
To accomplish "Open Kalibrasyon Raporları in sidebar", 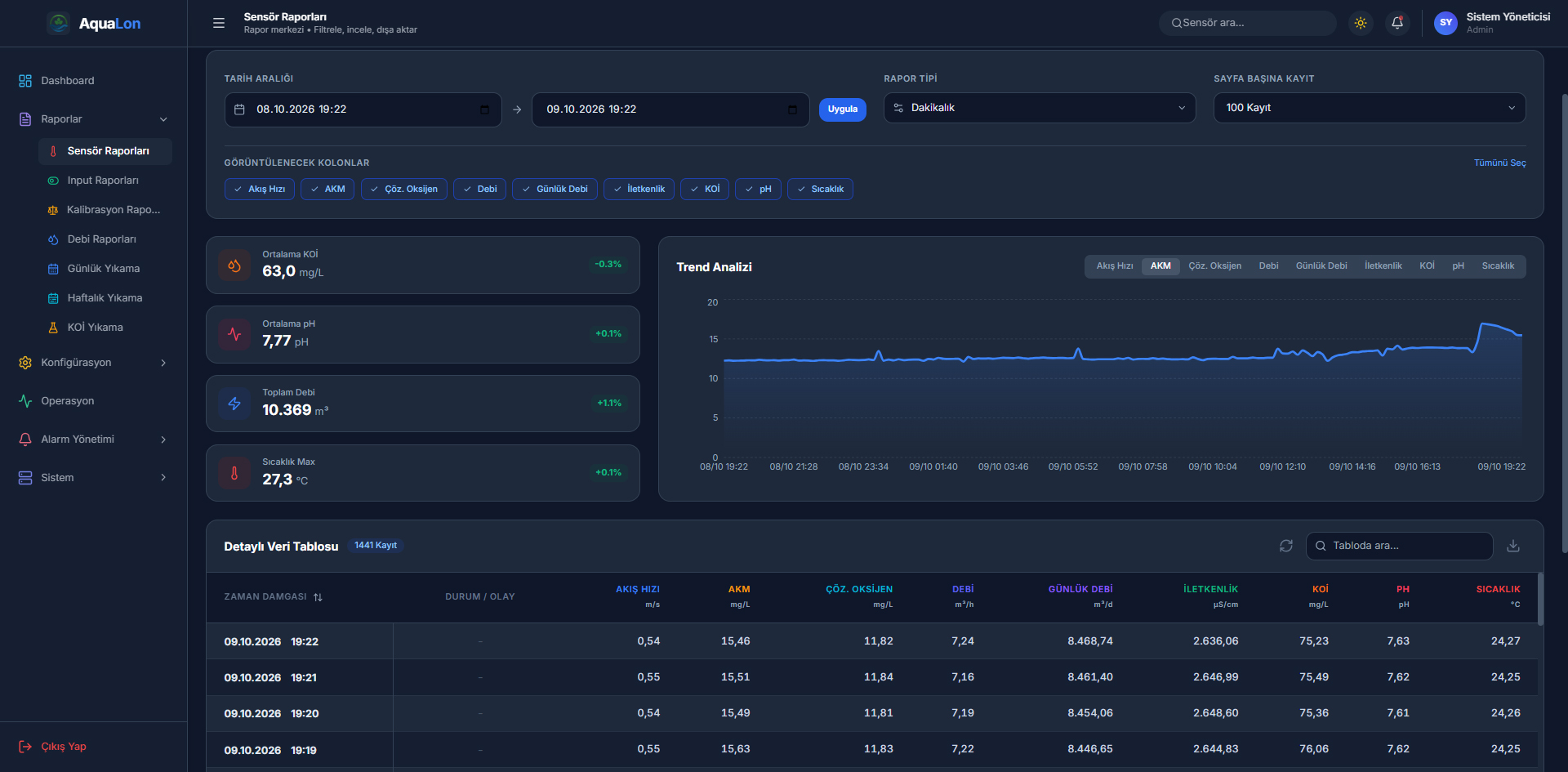I will click(x=105, y=210).
